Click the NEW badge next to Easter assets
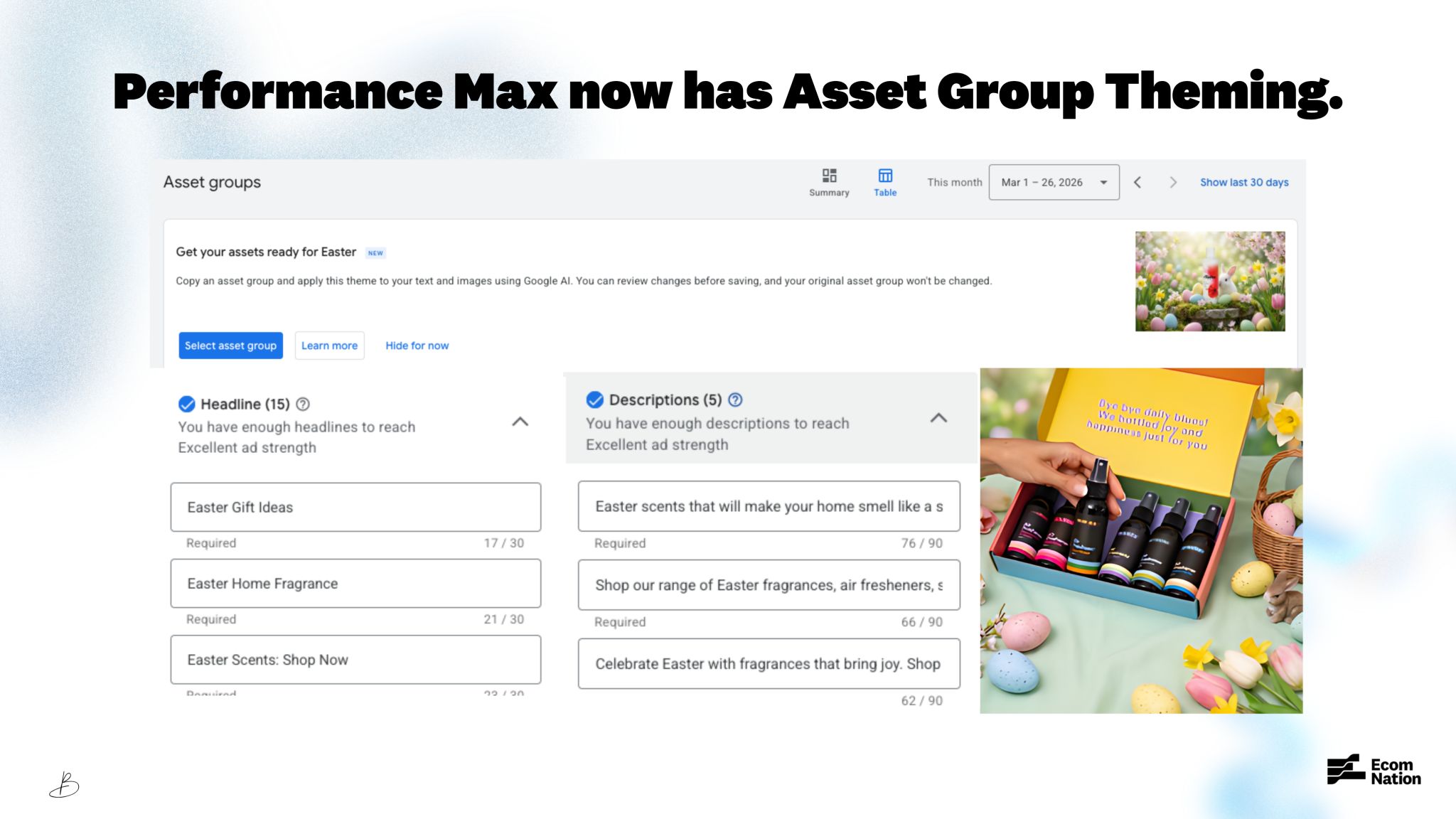Image resolution: width=1456 pixels, height=819 pixels. click(376, 253)
